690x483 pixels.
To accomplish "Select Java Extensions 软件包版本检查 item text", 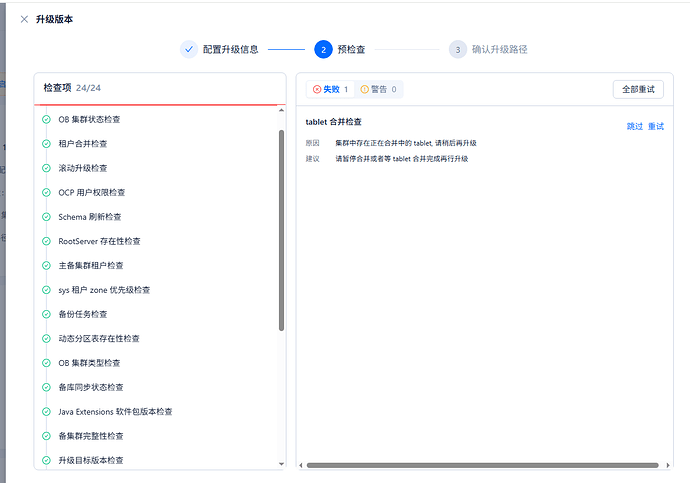I will [x=115, y=412].
